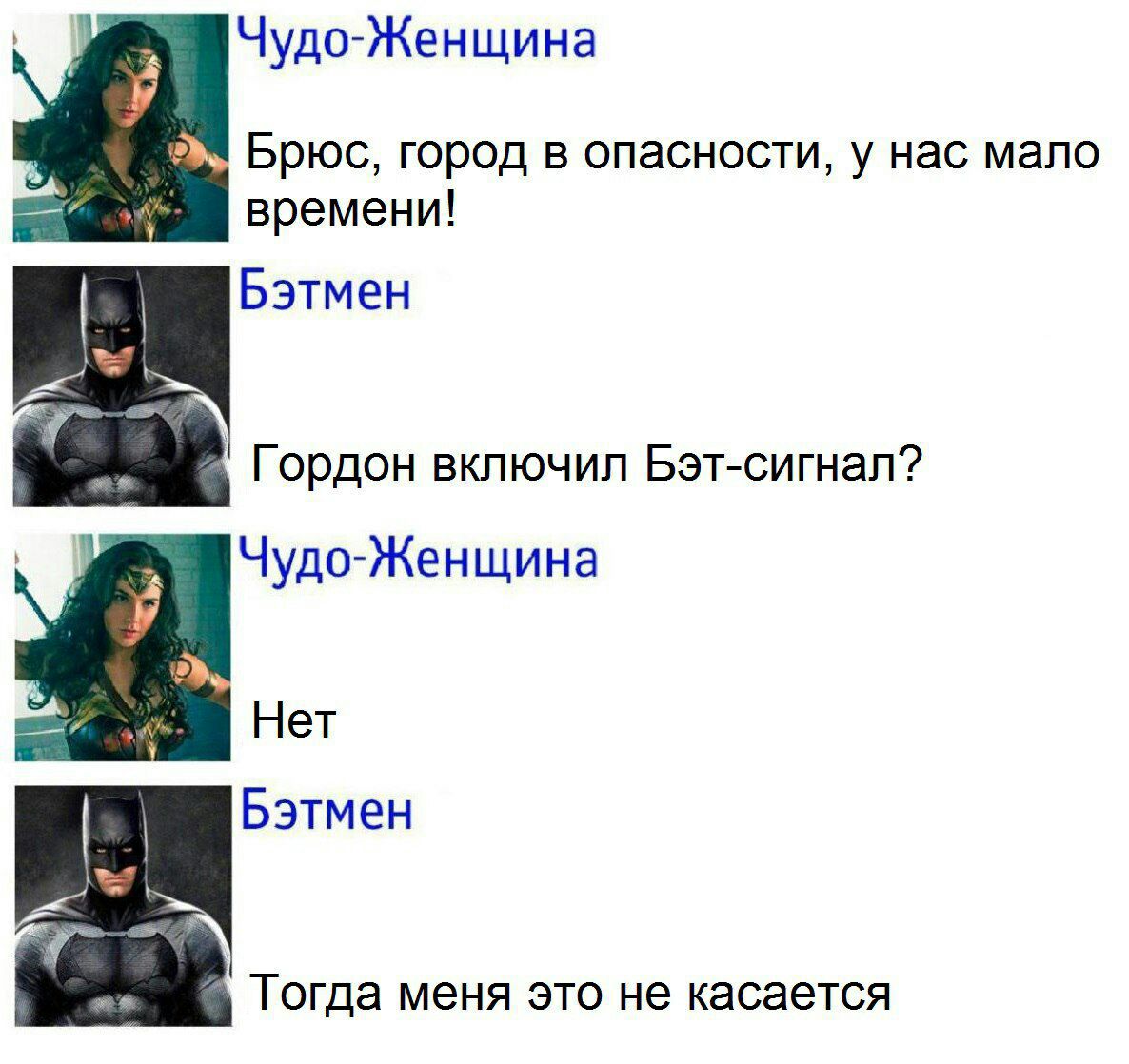Viewport: 1129px width, 1064px height.
Task: Open Чудо-Женщина's avatar beside the first message
Action: click(x=121, y=128)
